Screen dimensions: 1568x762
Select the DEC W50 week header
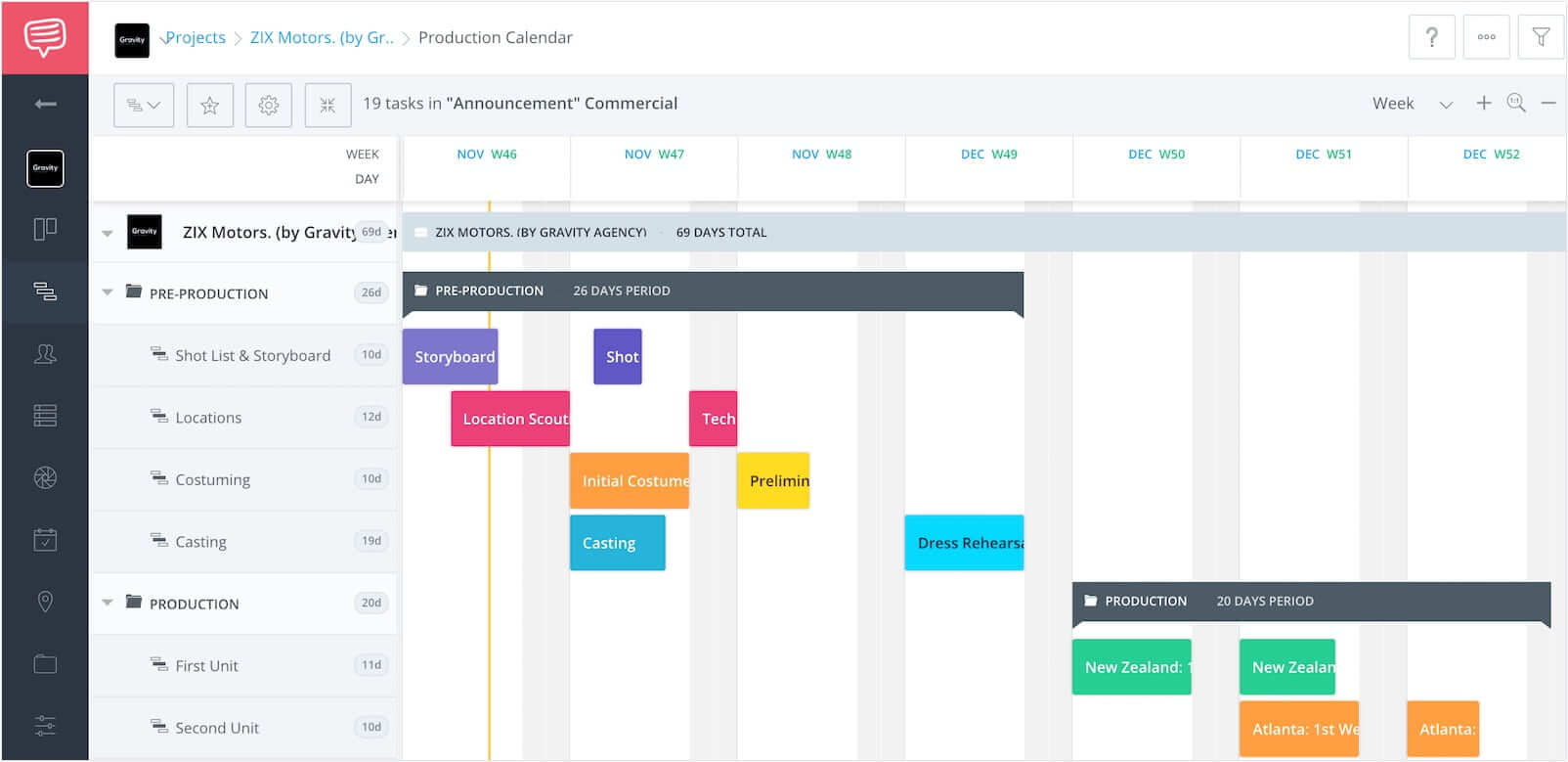[1156, 155]
